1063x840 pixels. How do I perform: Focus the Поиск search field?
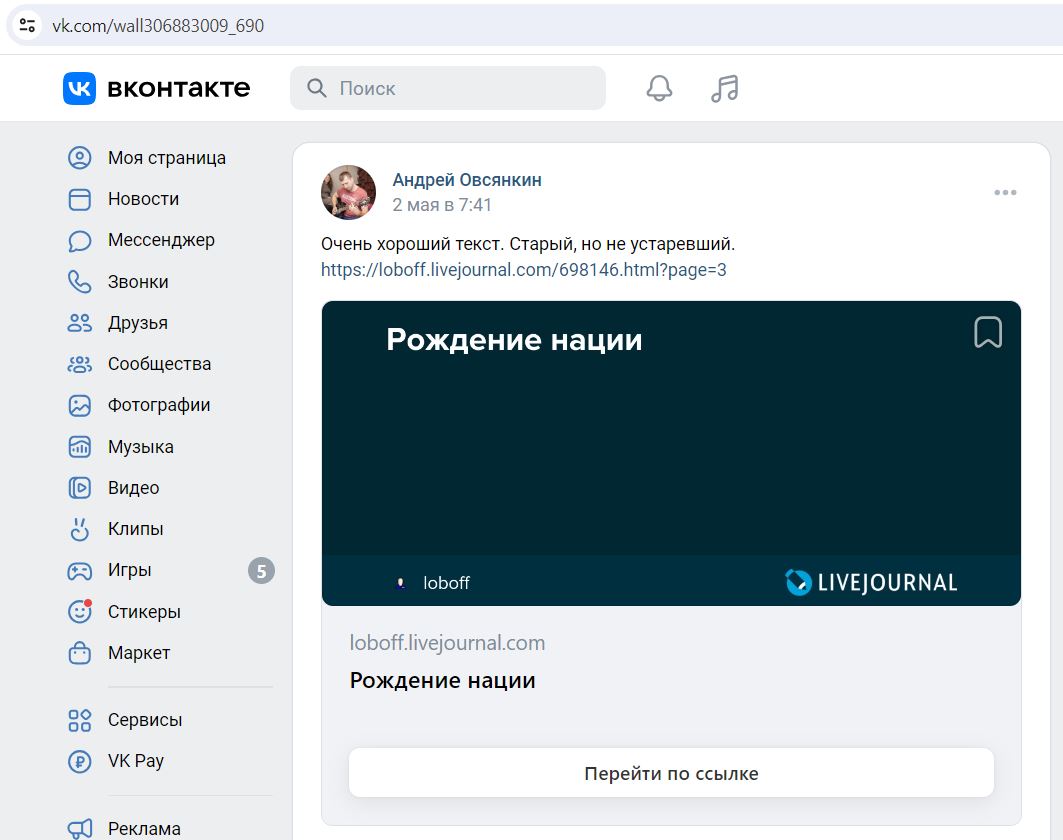[447, 88]
